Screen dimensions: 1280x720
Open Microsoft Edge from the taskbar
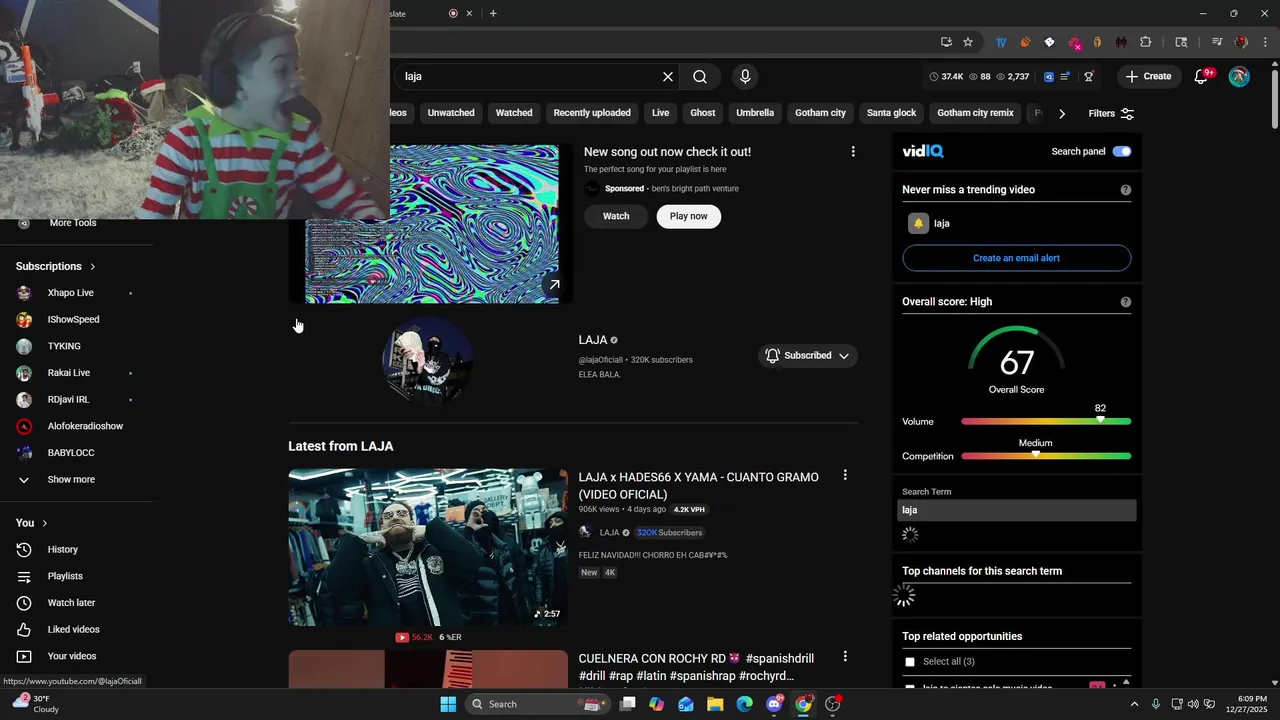coord(744,704)
